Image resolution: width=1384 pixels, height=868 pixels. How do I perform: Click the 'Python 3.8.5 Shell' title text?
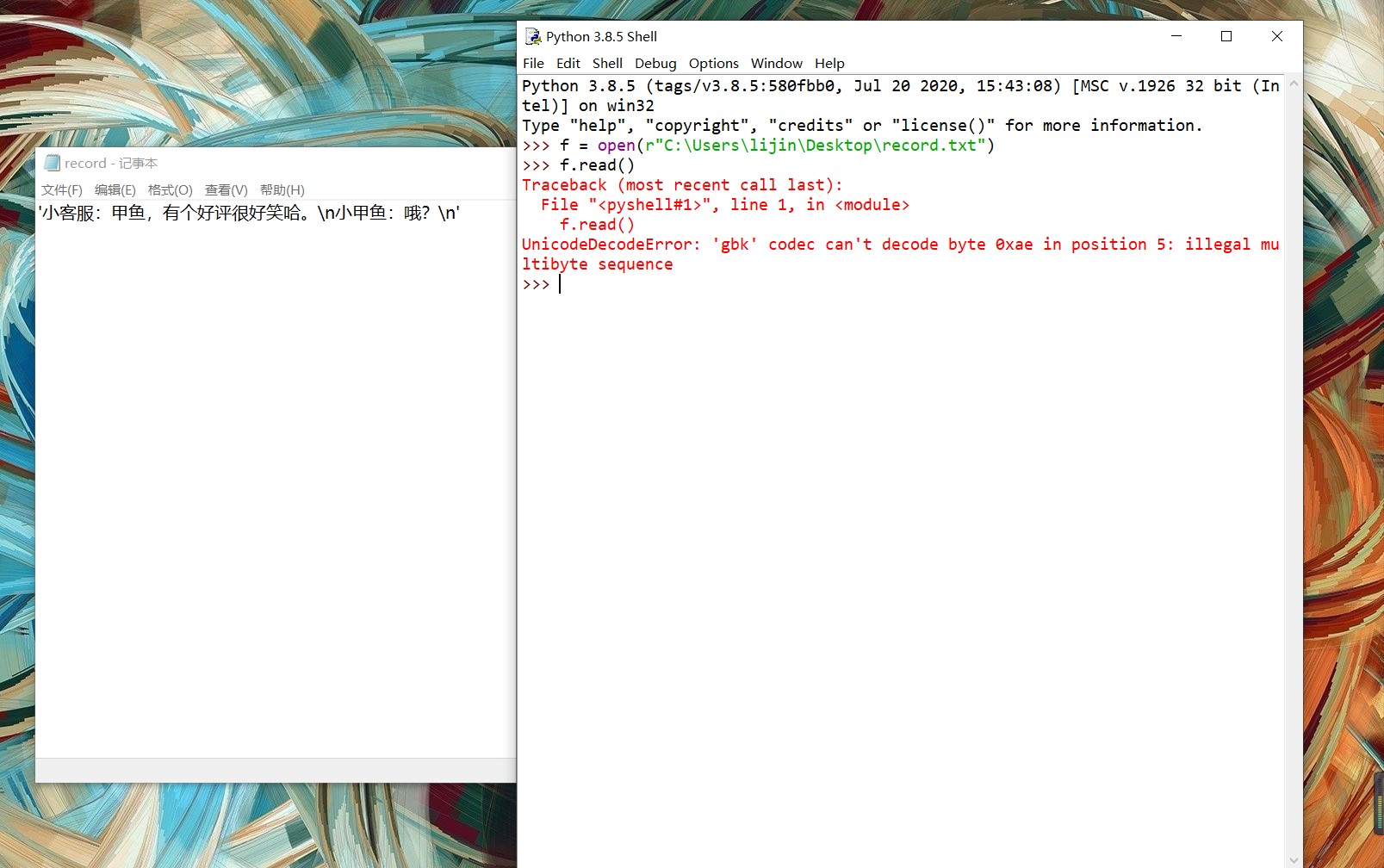[601, 36]
